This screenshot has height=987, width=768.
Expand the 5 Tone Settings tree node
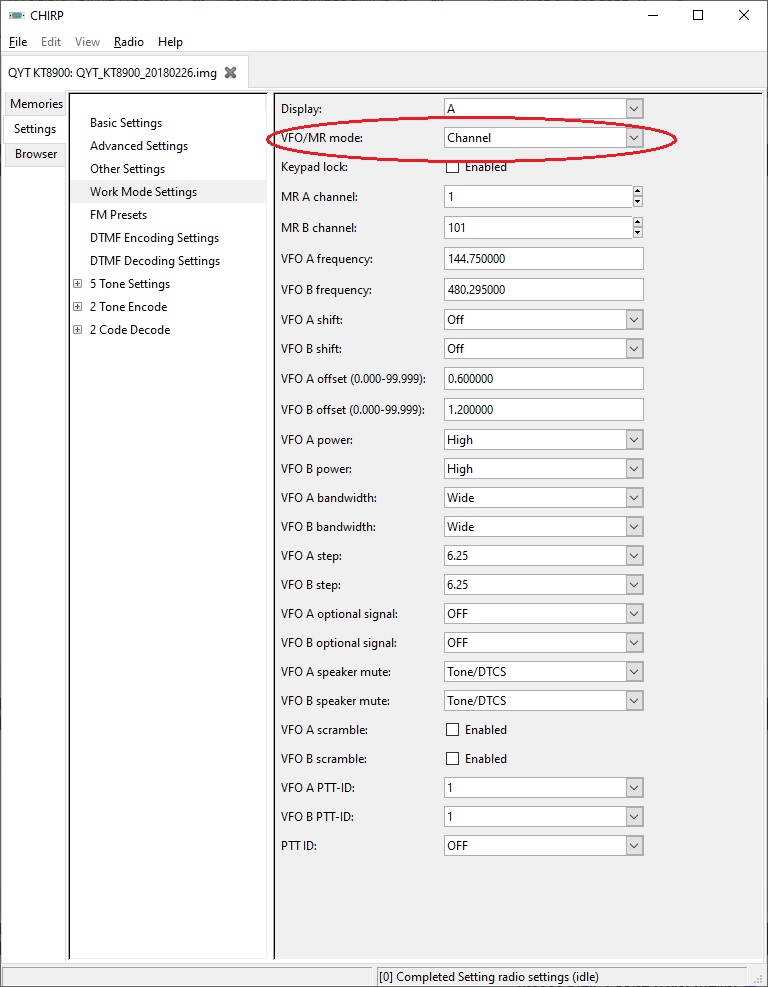(78, 284)
